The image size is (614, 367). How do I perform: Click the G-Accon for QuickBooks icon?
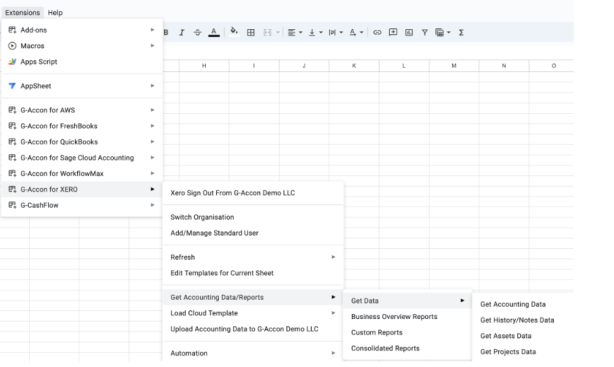tap(12, 142)
